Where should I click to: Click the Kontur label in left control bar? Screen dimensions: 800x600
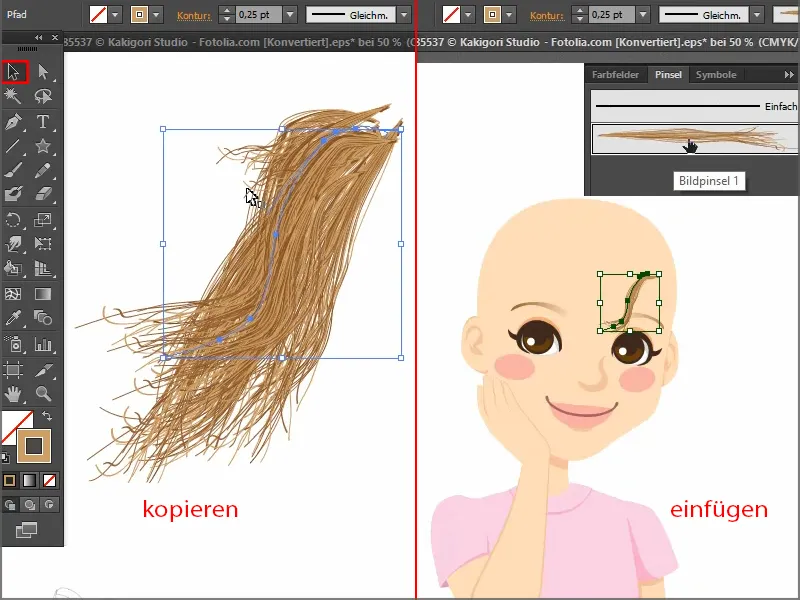(194, 16)
